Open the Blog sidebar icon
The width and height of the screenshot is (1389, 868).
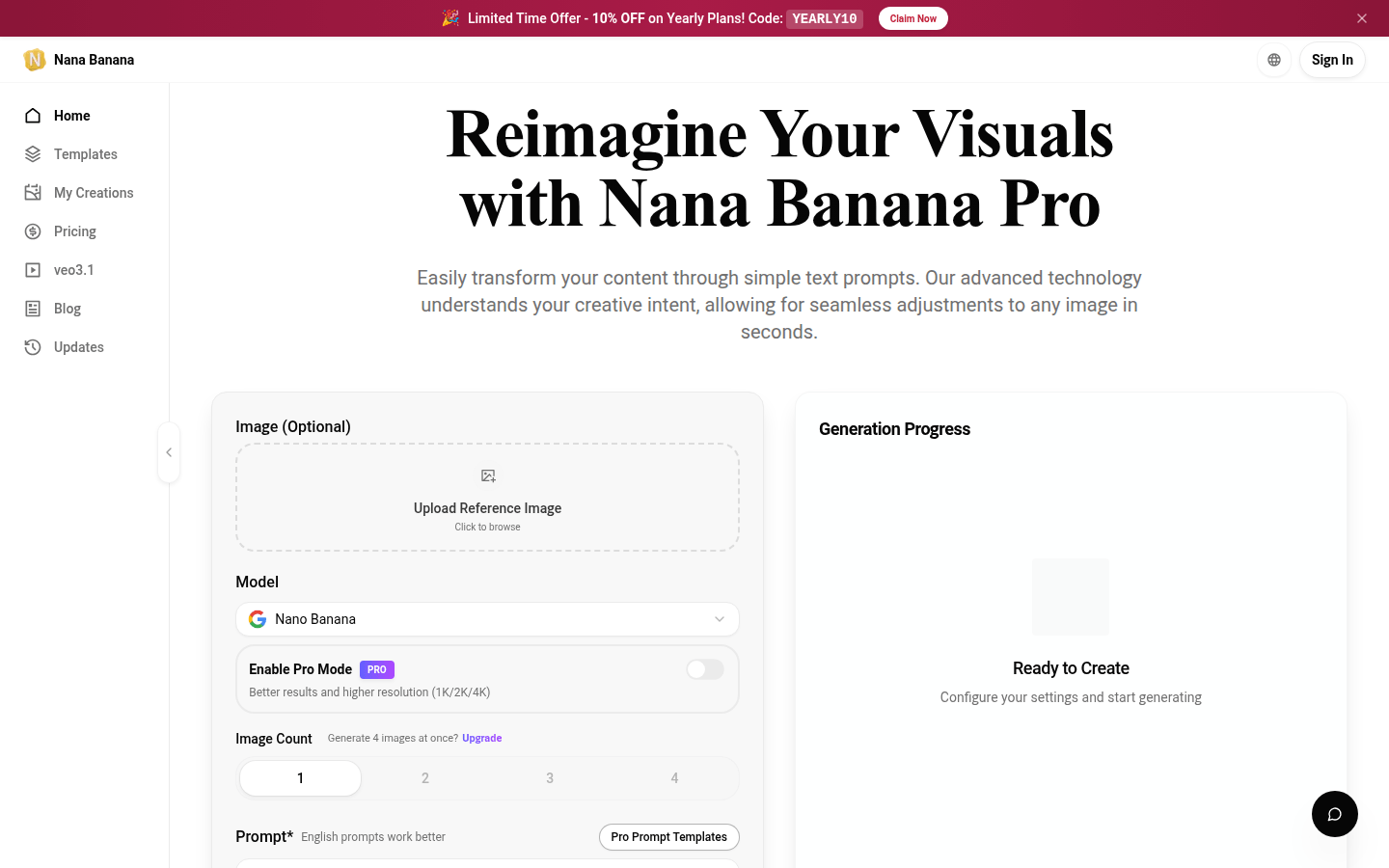tap(32, 308)
